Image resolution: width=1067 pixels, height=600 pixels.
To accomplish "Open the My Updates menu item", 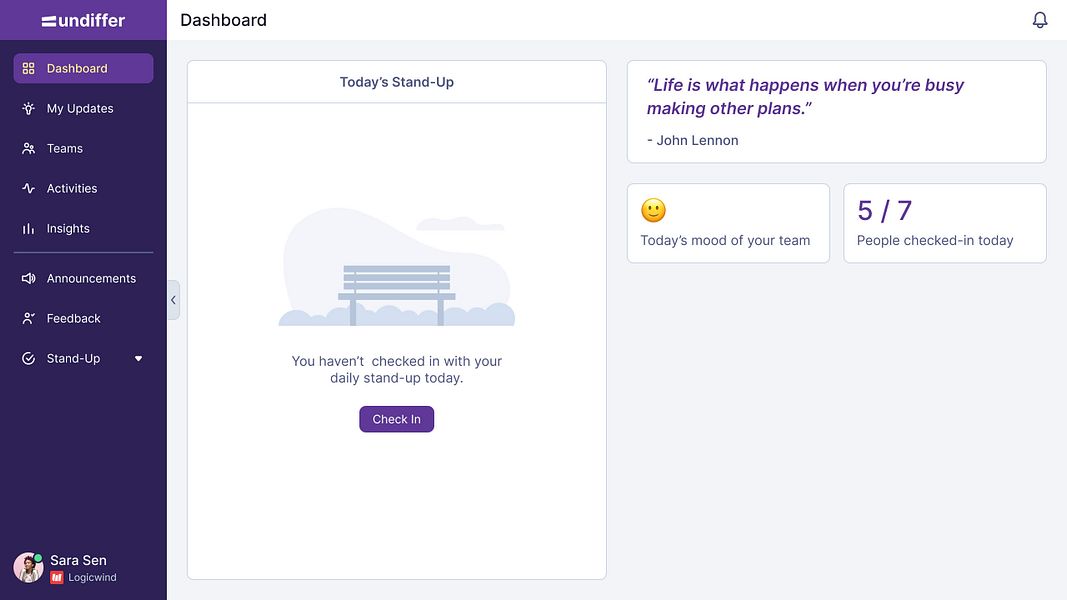I will [x=80, y=109].
